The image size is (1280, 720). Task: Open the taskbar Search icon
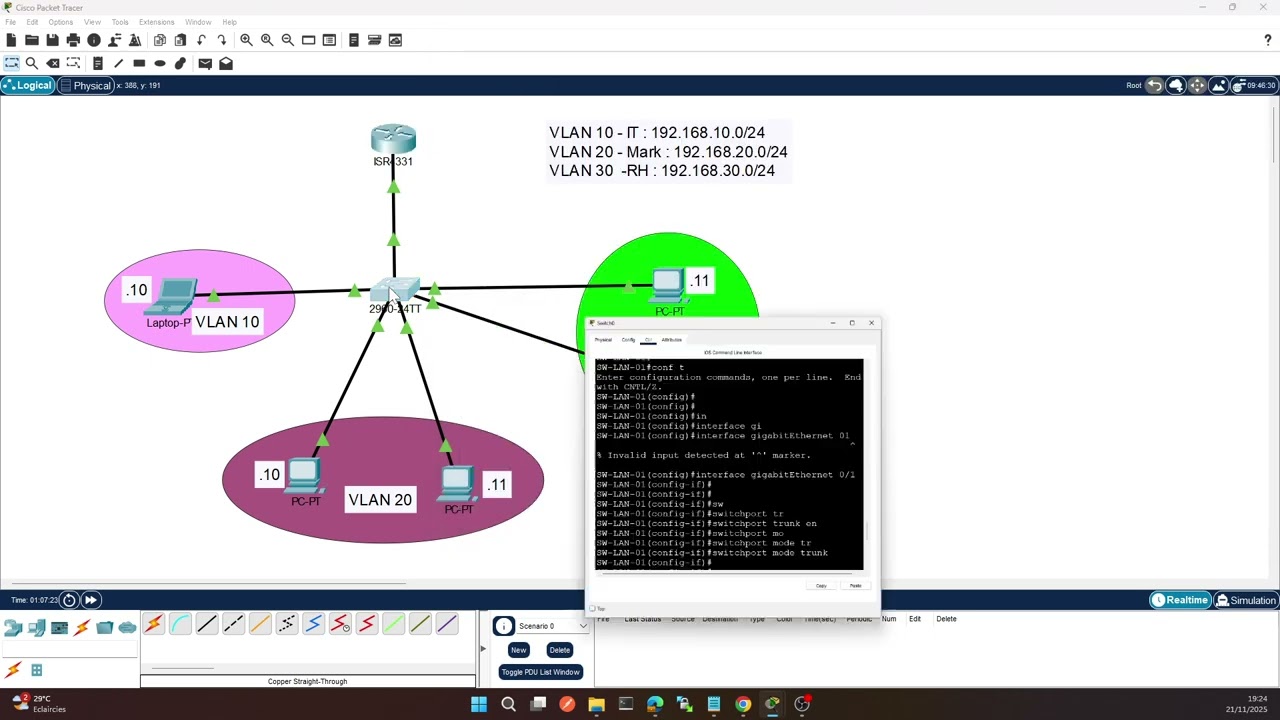pos(508,704)
